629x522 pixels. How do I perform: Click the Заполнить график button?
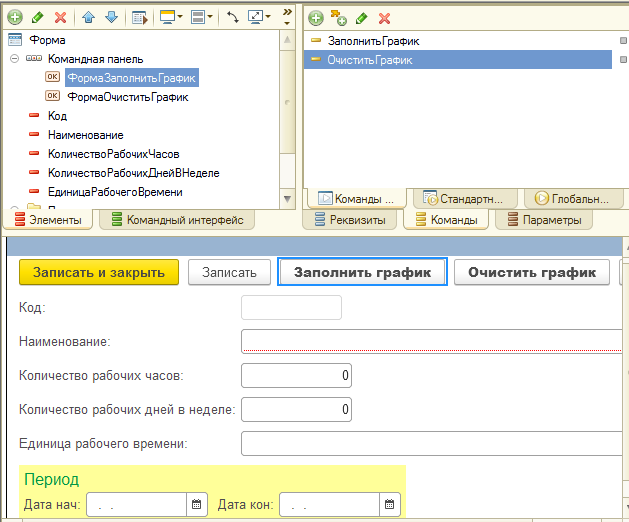(361, 272)
